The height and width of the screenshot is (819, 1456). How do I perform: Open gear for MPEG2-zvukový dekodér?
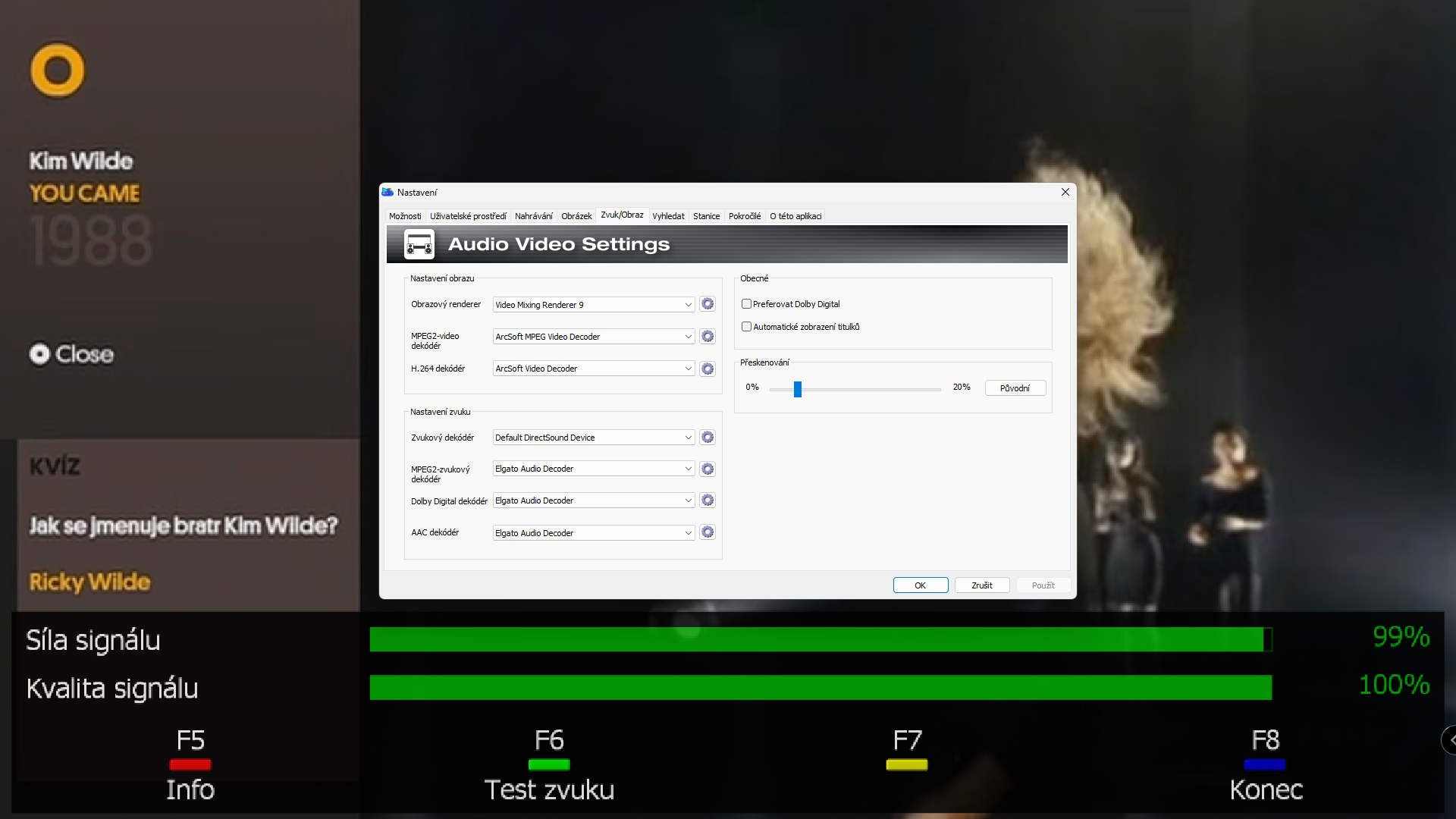click(708, 469)
